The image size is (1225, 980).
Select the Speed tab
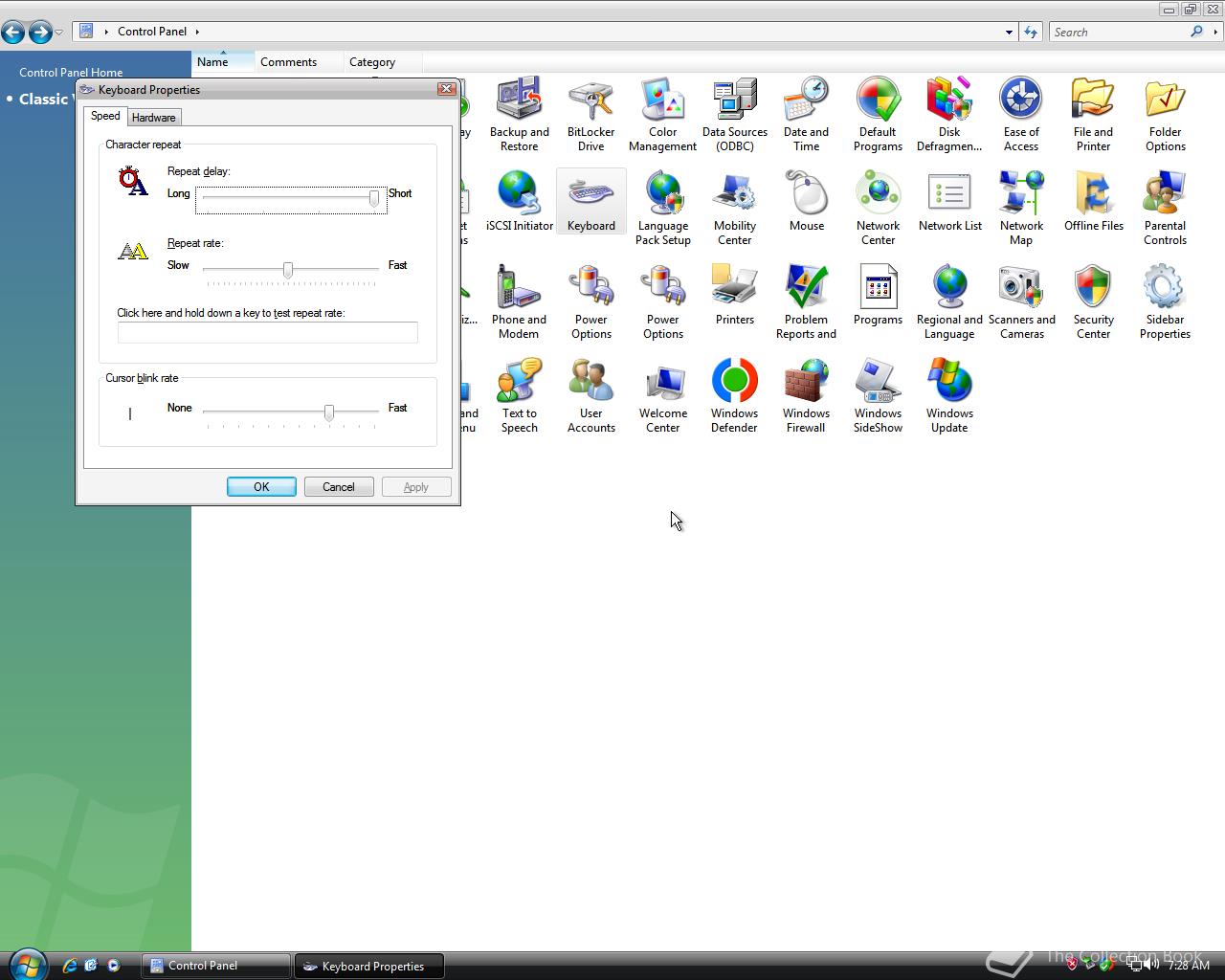[105, 116]
